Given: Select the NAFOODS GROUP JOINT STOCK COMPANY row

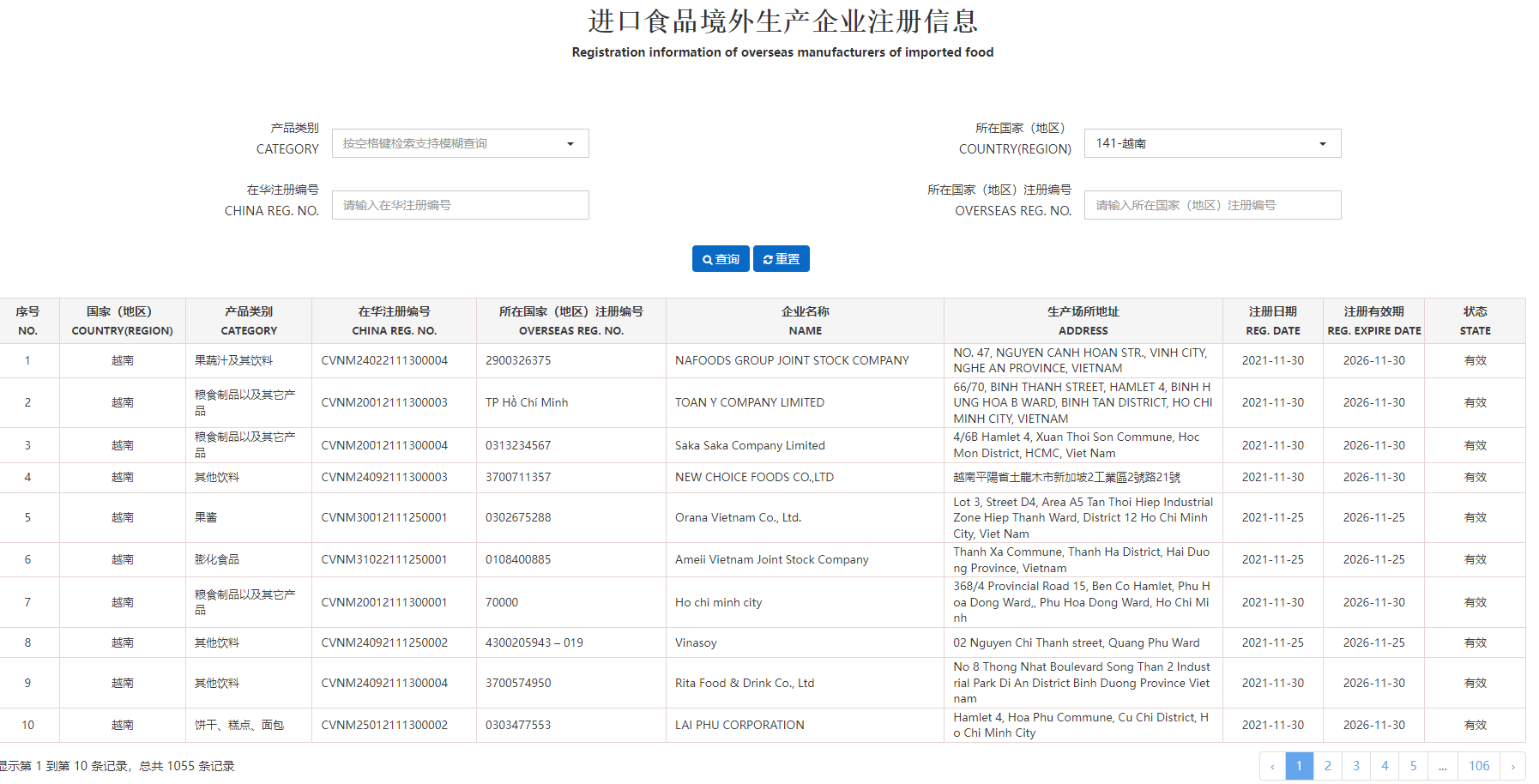Looking at the screenshot, I should 791,361.
